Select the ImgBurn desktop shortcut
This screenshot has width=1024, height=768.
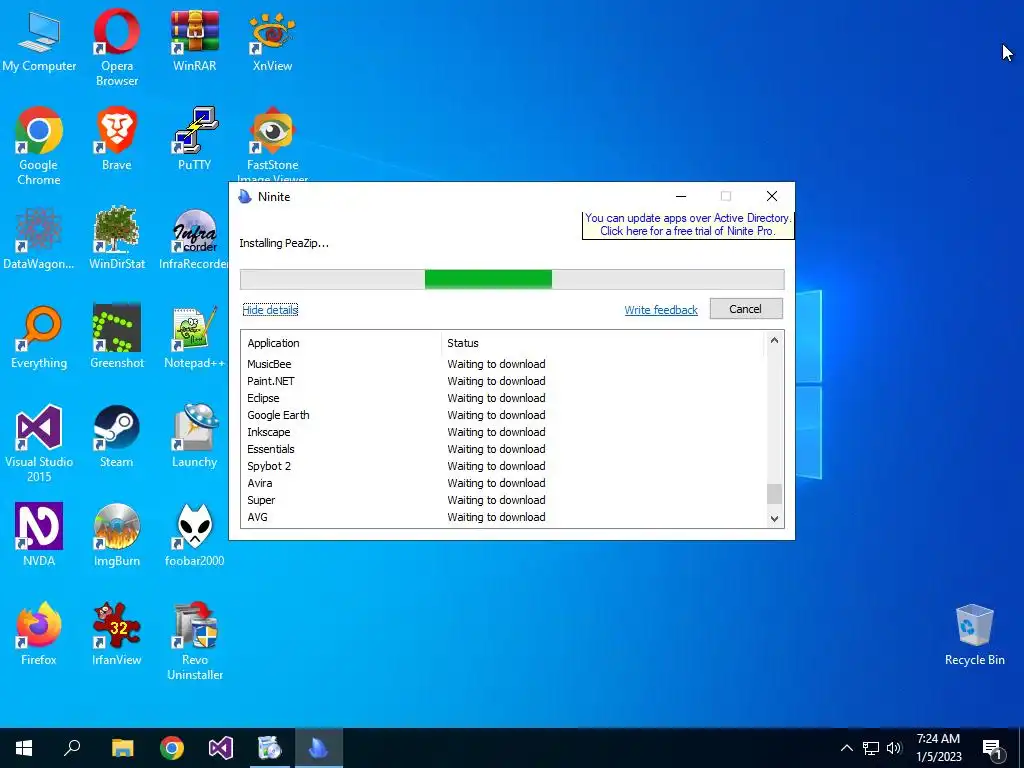coord(117,536)
